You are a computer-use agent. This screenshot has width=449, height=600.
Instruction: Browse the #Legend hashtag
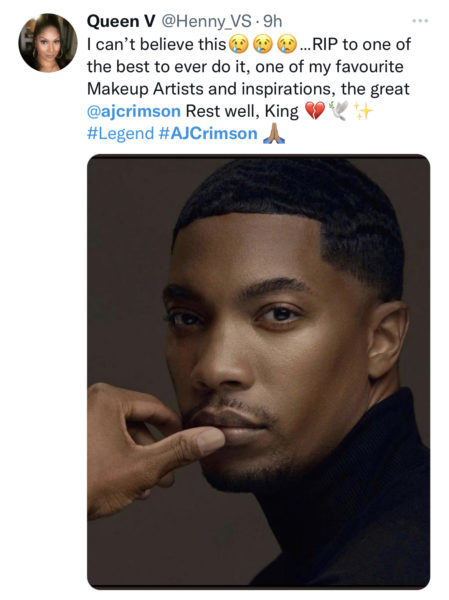coord(120,134)
